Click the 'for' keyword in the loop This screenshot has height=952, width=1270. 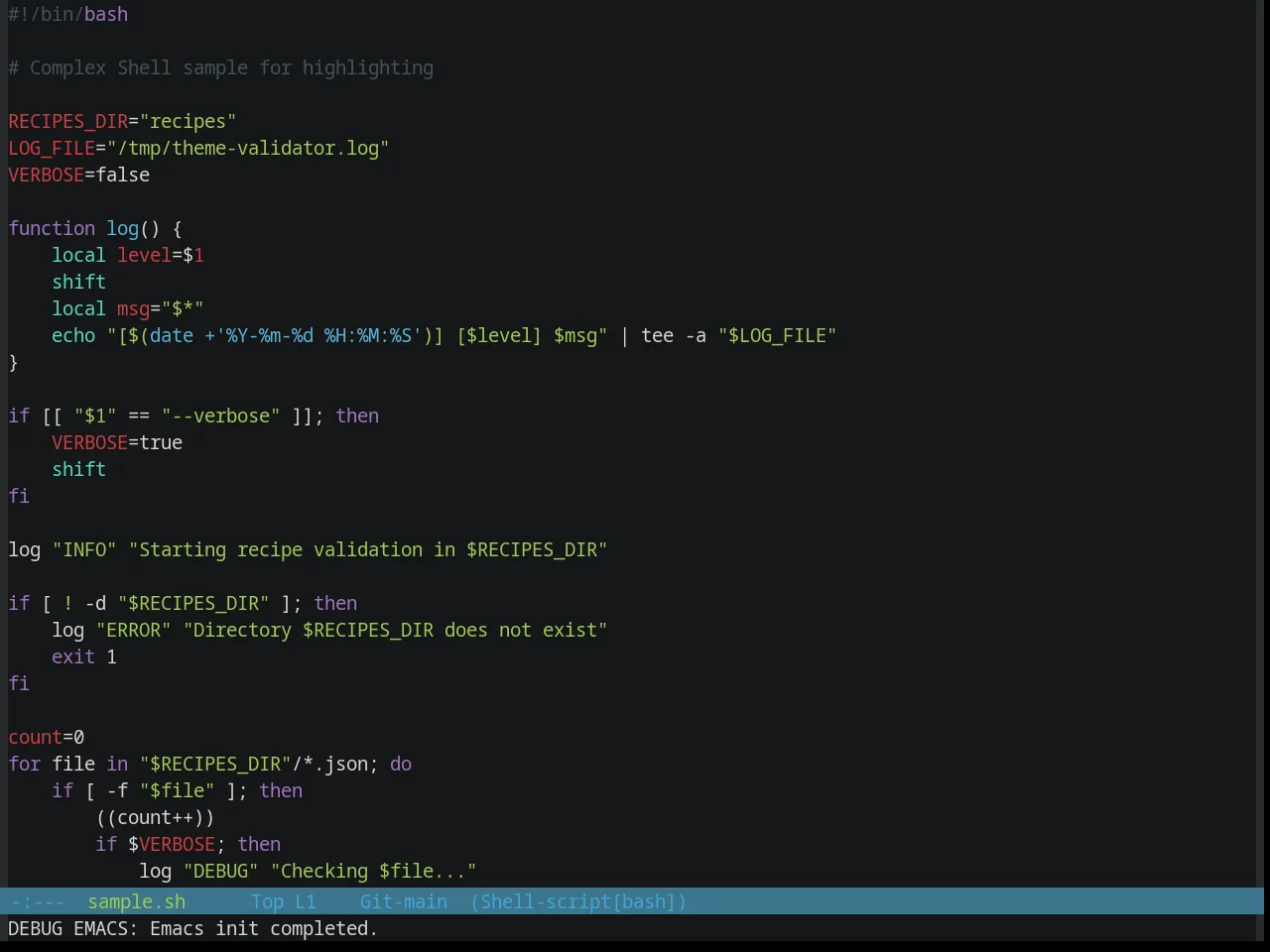tap(25, 764)
